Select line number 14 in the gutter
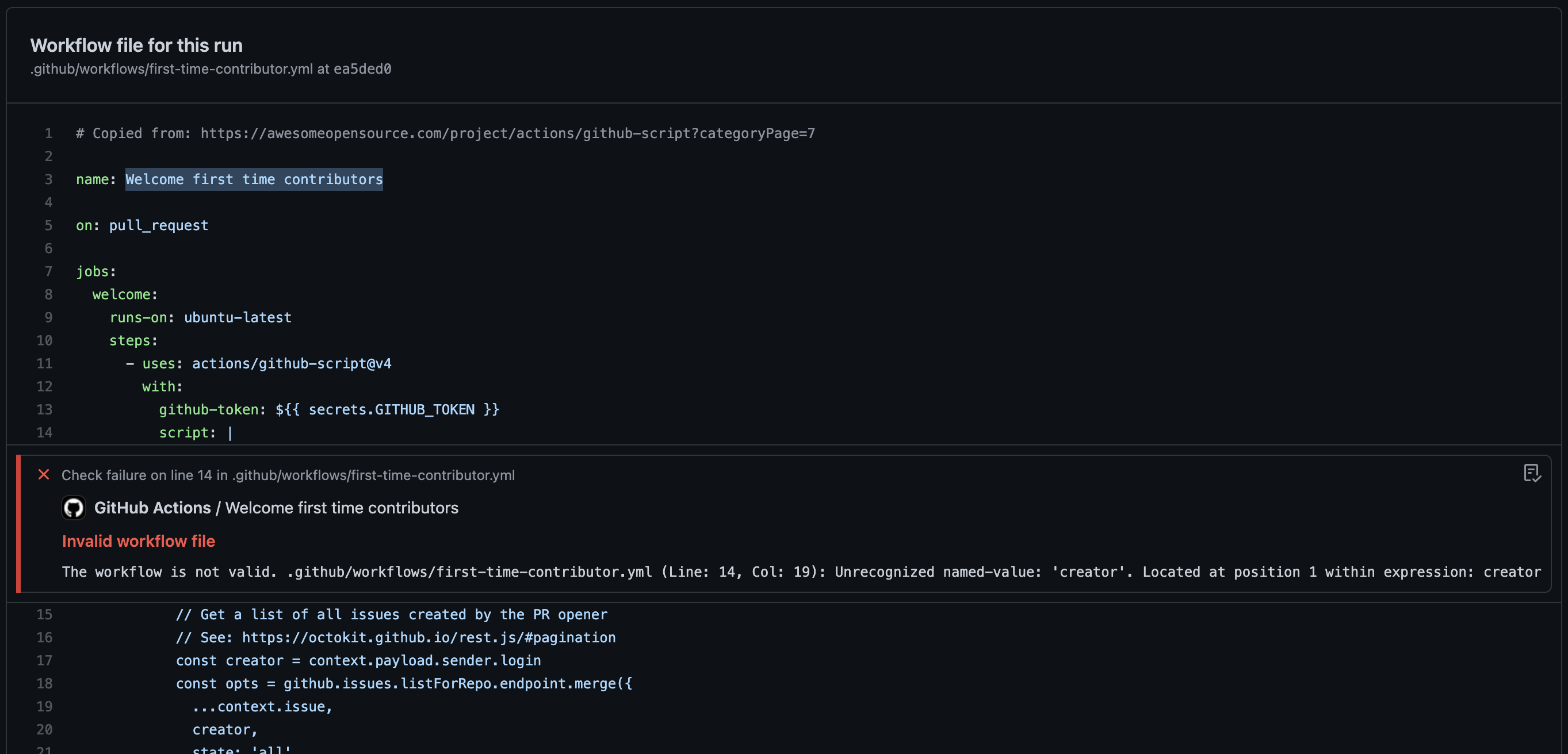Screen dimensions: 1568x754 tap(45, 432)
